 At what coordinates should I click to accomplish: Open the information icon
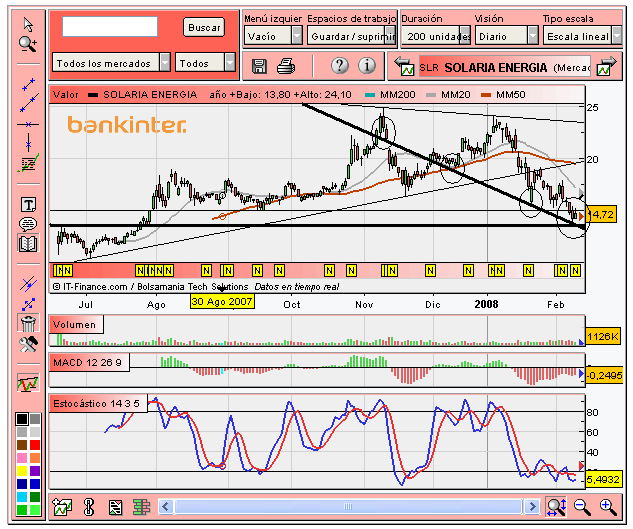367,65
